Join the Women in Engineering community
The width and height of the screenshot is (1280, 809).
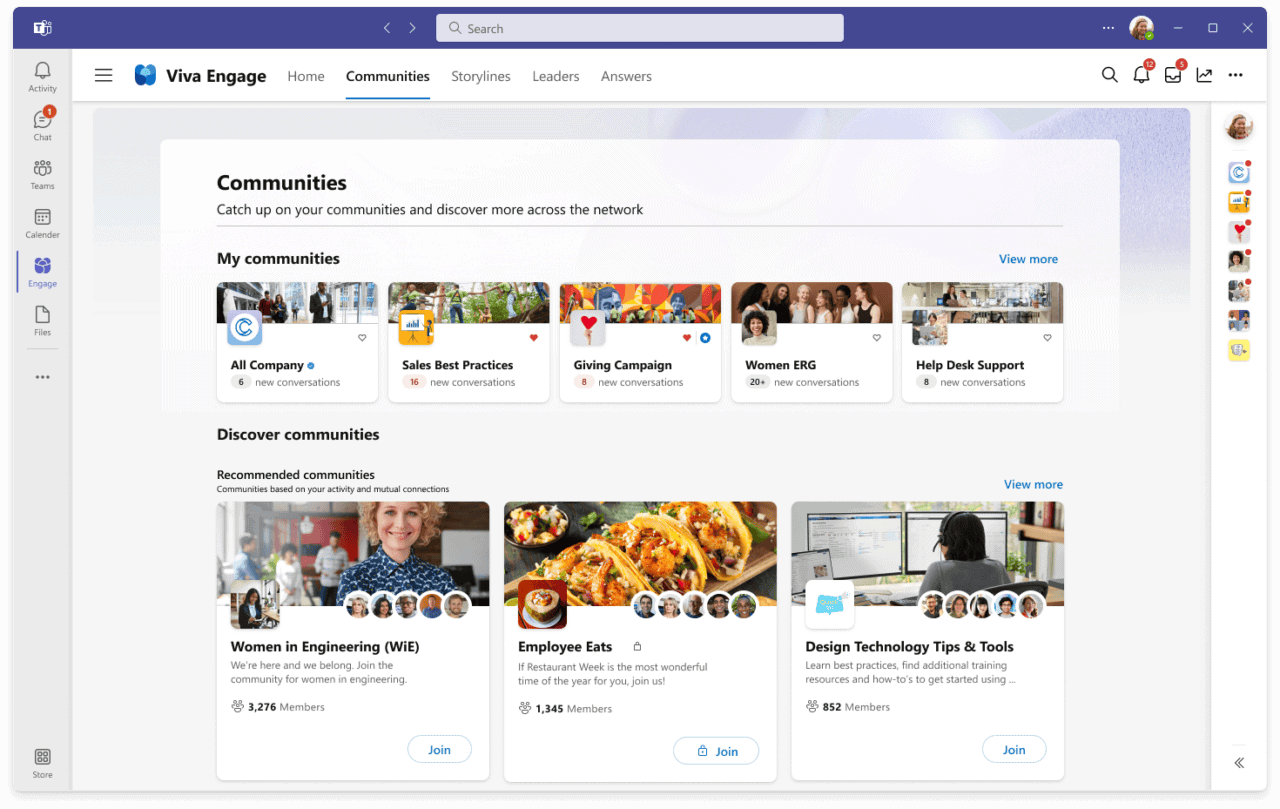coord(439,750)
